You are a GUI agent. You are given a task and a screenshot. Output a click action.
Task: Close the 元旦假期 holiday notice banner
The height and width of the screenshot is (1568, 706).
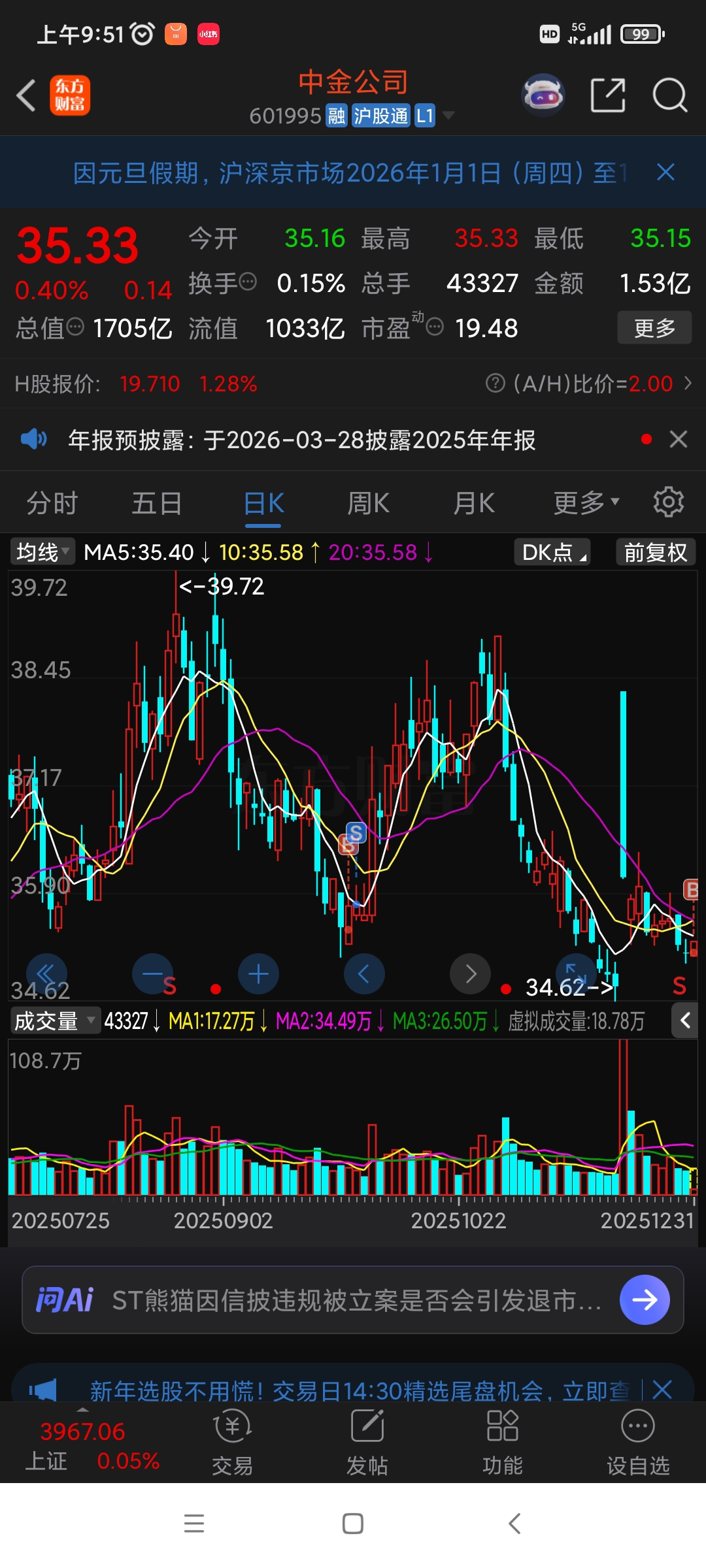click(x=665, y=172)
